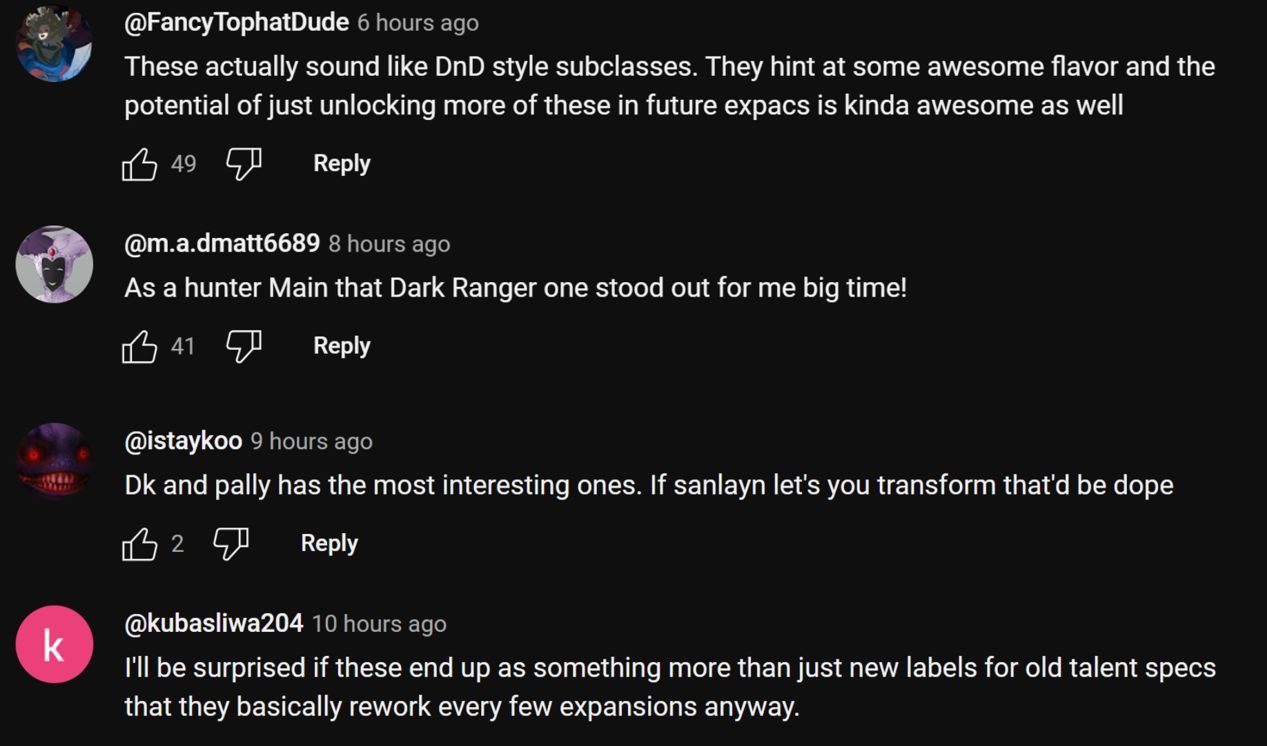Open @FancyTophatDude's channel via username
The height and width of the screenshot is (746, 1267).
[x=236, y=22]
